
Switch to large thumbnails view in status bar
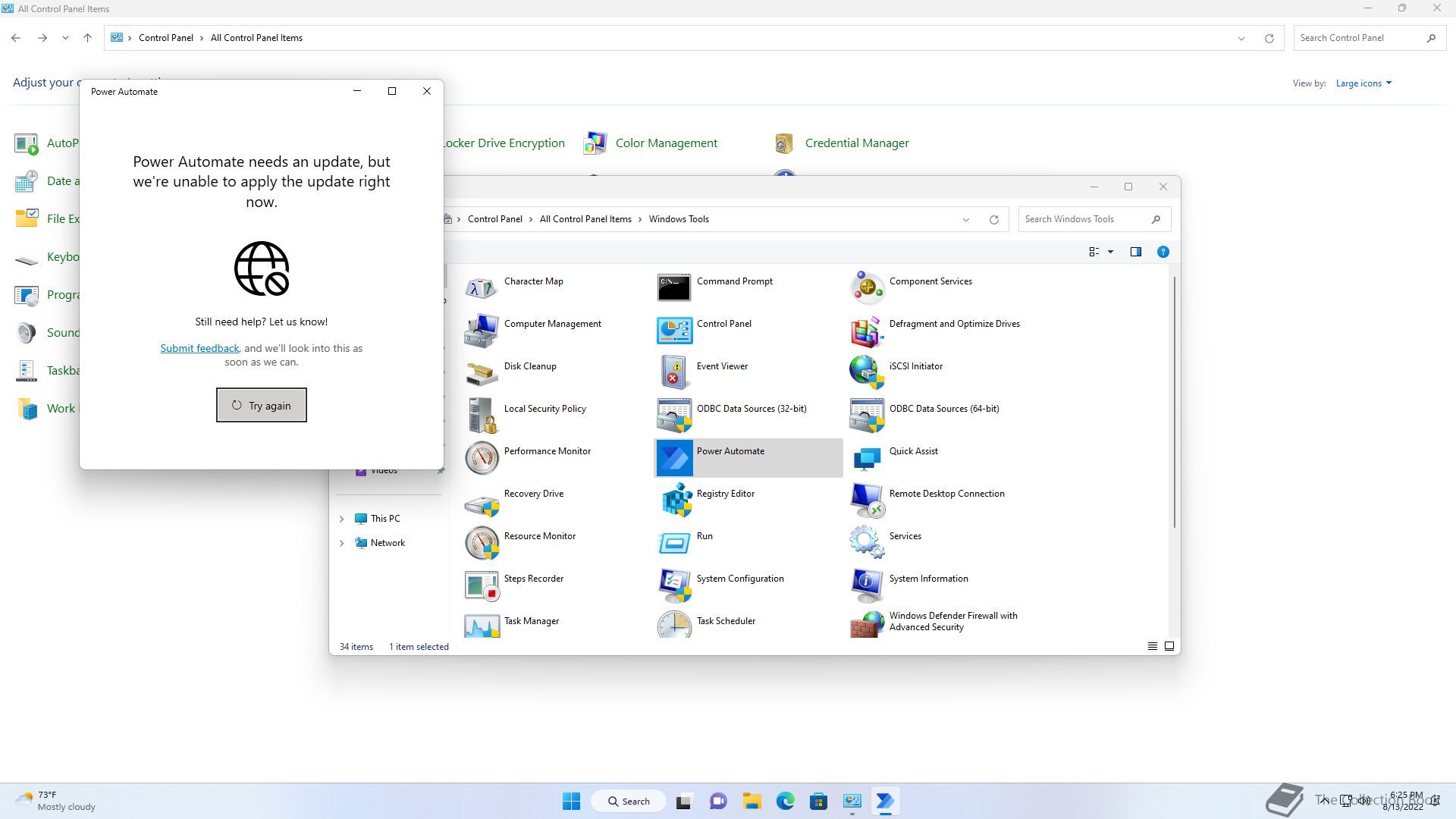pyautogui.click(x=1169, y=646)
